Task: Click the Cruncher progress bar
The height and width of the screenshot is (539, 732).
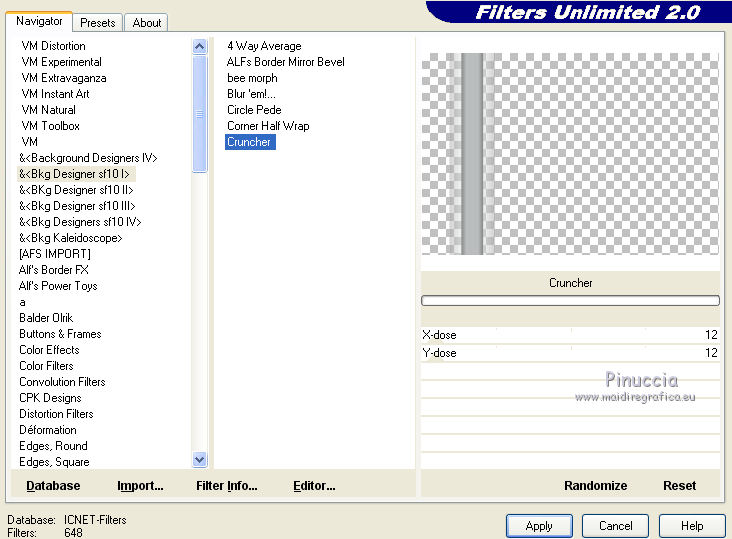Action: tap(570, 301)
